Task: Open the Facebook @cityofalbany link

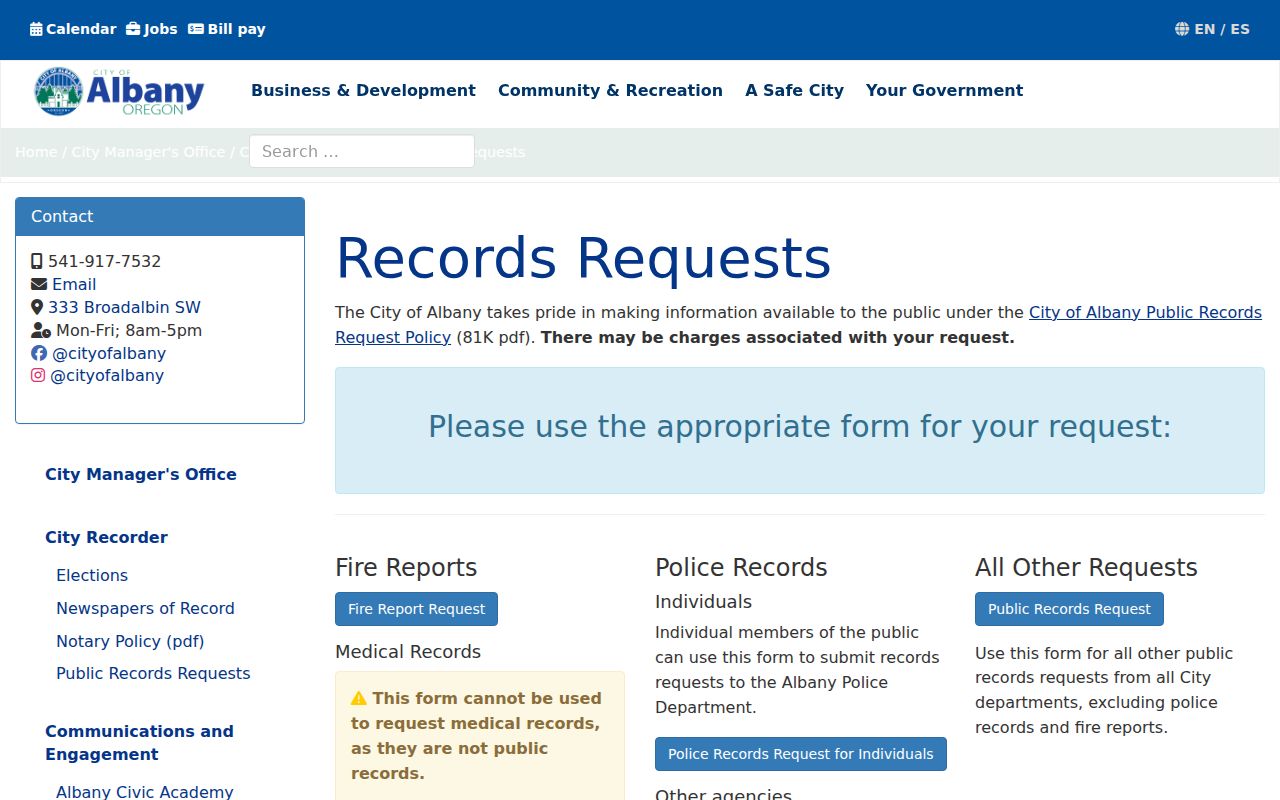Action: click(x=109, y=353)
